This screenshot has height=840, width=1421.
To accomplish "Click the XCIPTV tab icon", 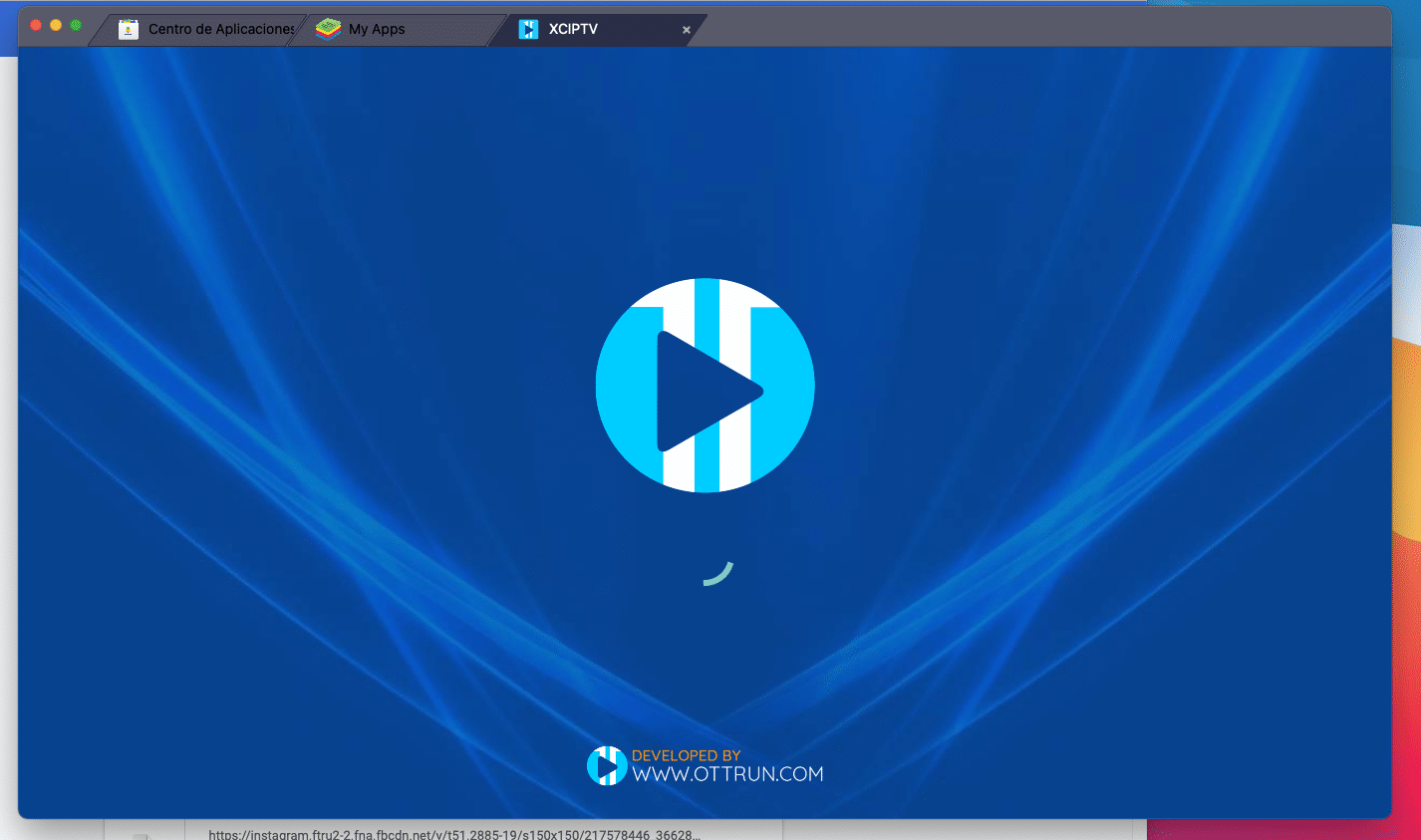I will (x=527, y=29).
